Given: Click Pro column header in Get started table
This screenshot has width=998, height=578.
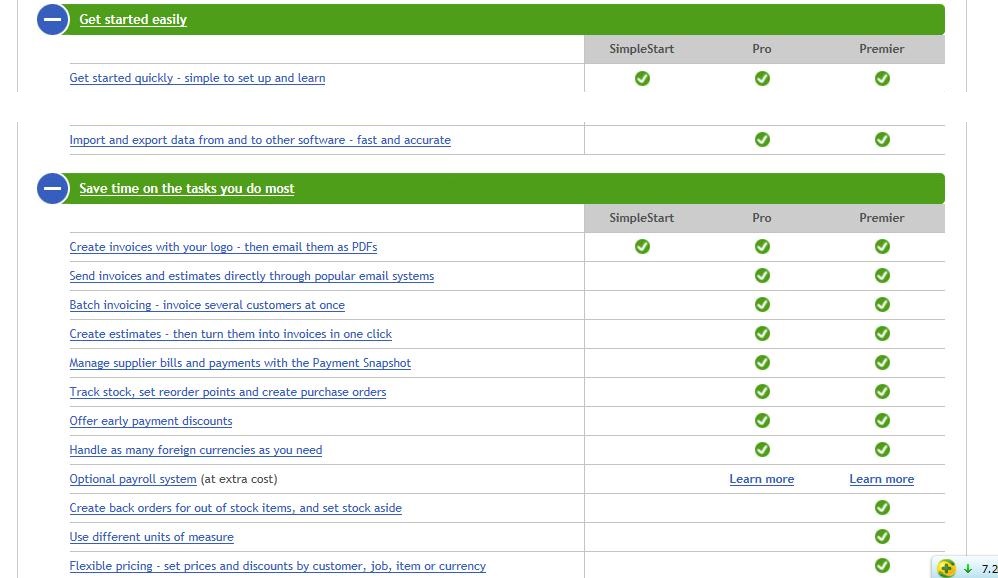Looking at the screenshot, I should [762, 49].
